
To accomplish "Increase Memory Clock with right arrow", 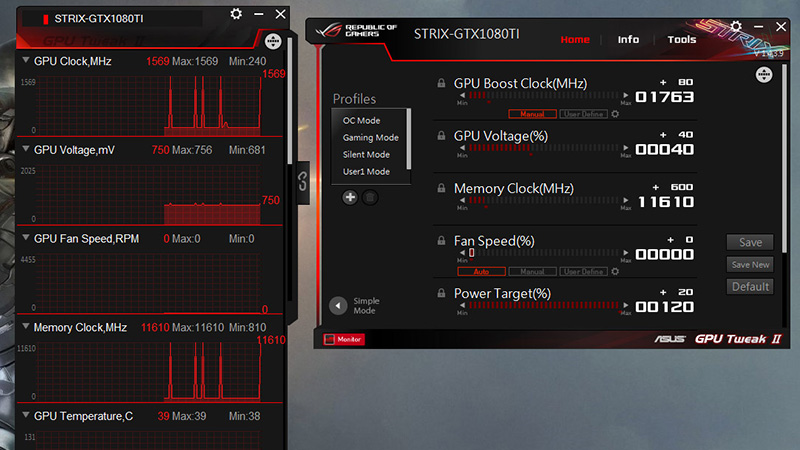I will (x=626, y=201).
